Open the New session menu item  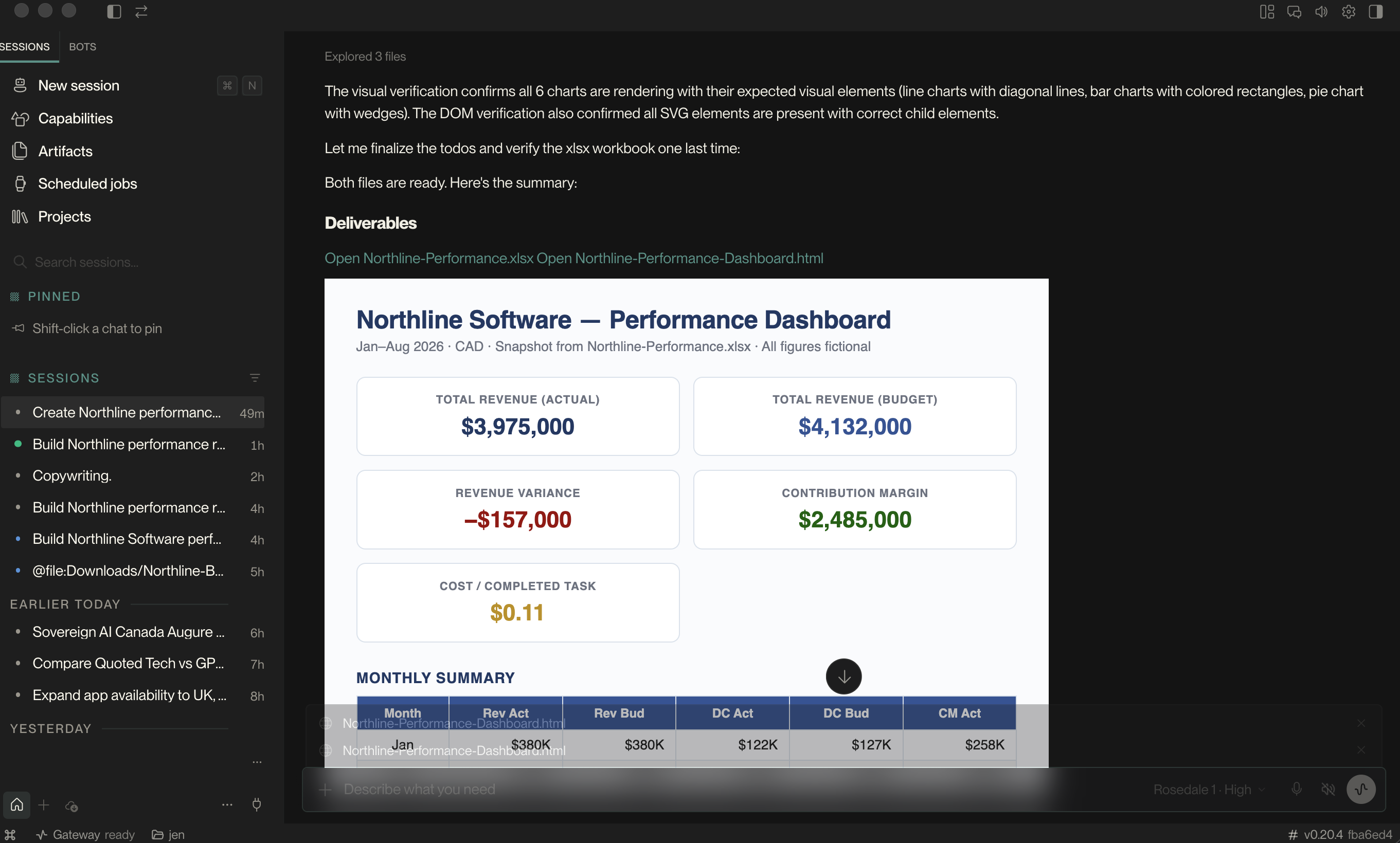136,85
